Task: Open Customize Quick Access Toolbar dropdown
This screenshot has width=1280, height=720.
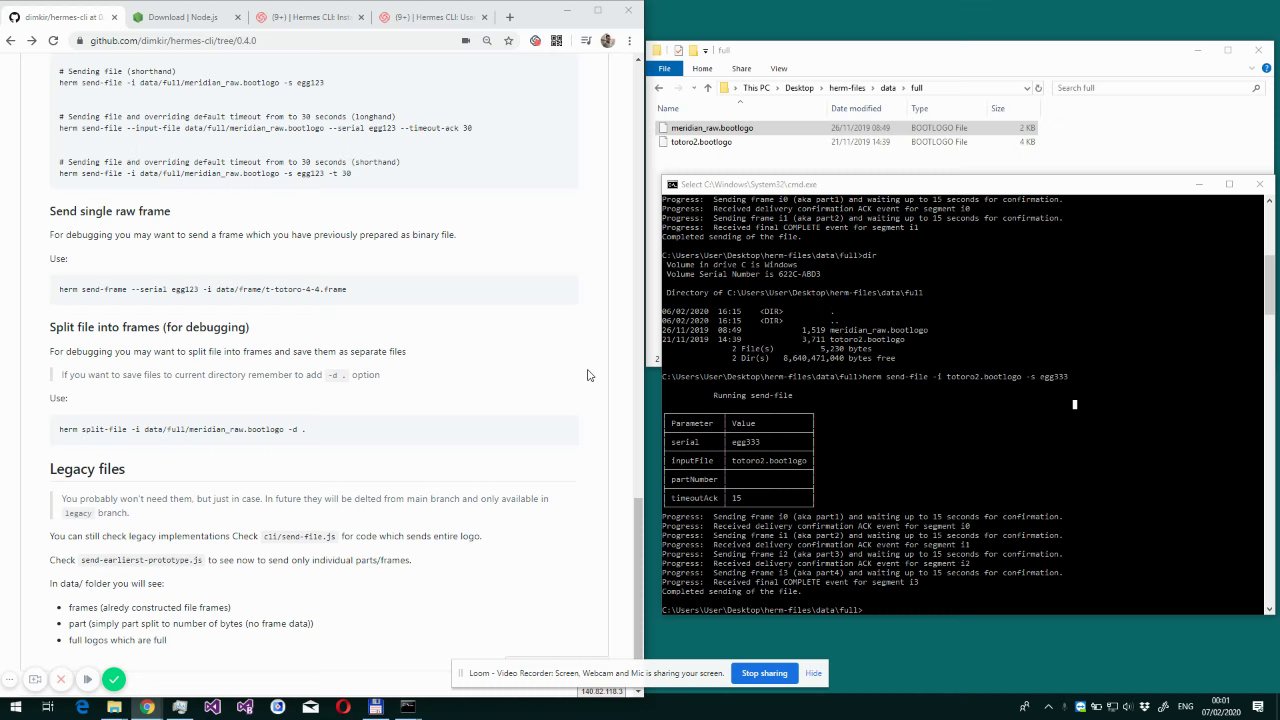Action: [x=705, y=50]
